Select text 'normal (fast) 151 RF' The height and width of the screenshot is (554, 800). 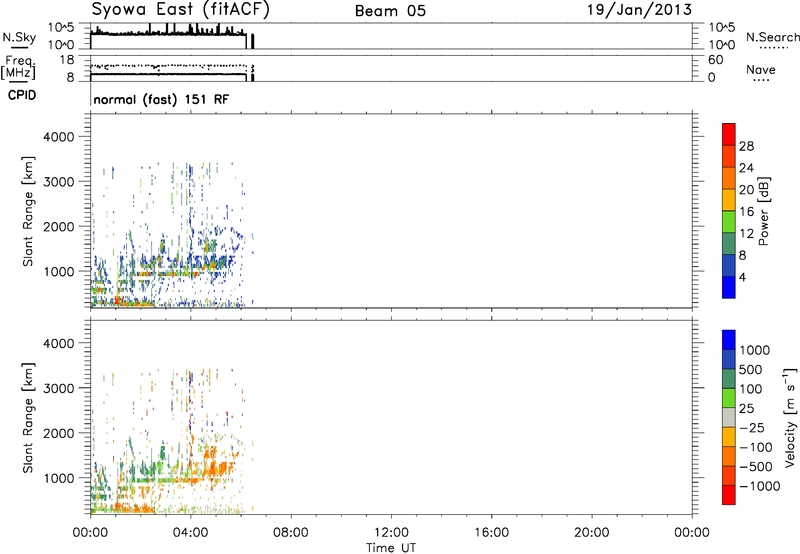click(x=161, y=99)
